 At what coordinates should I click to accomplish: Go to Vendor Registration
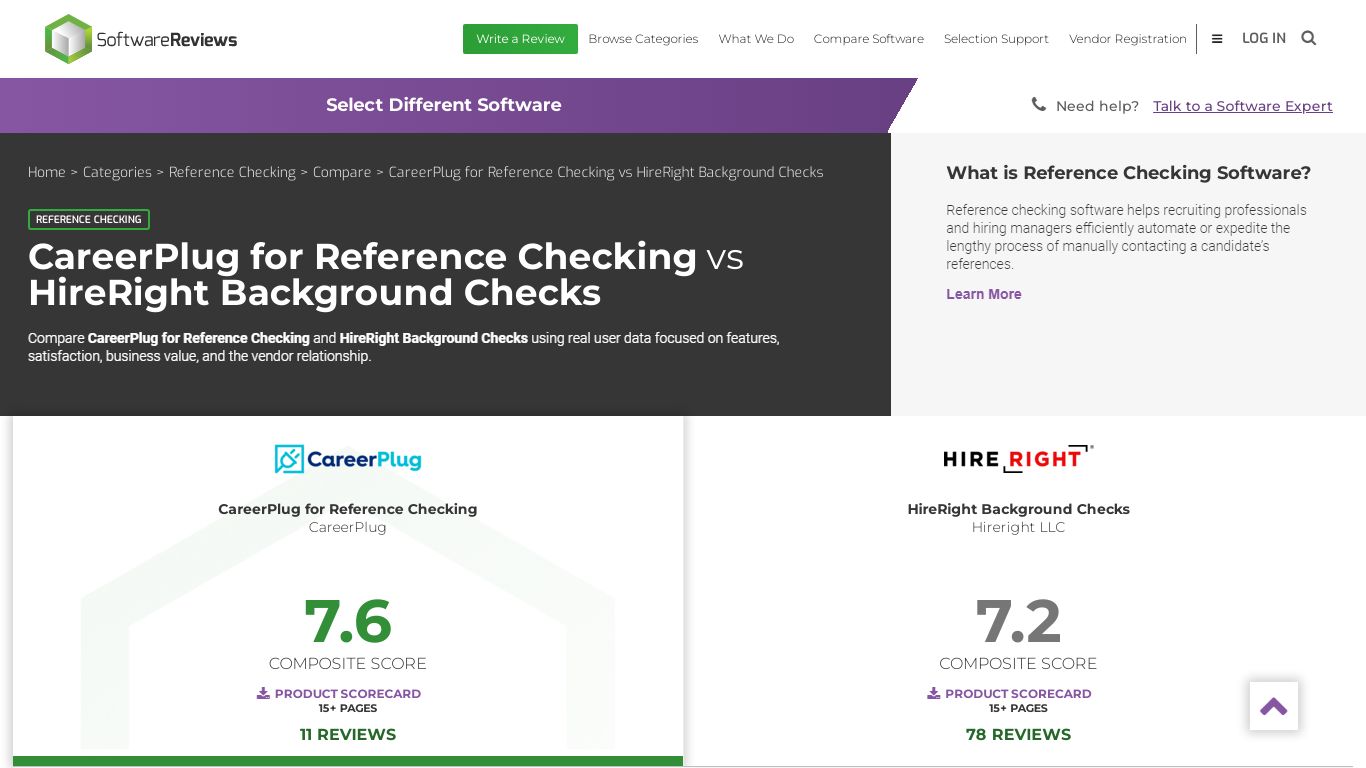(1128, 39)
